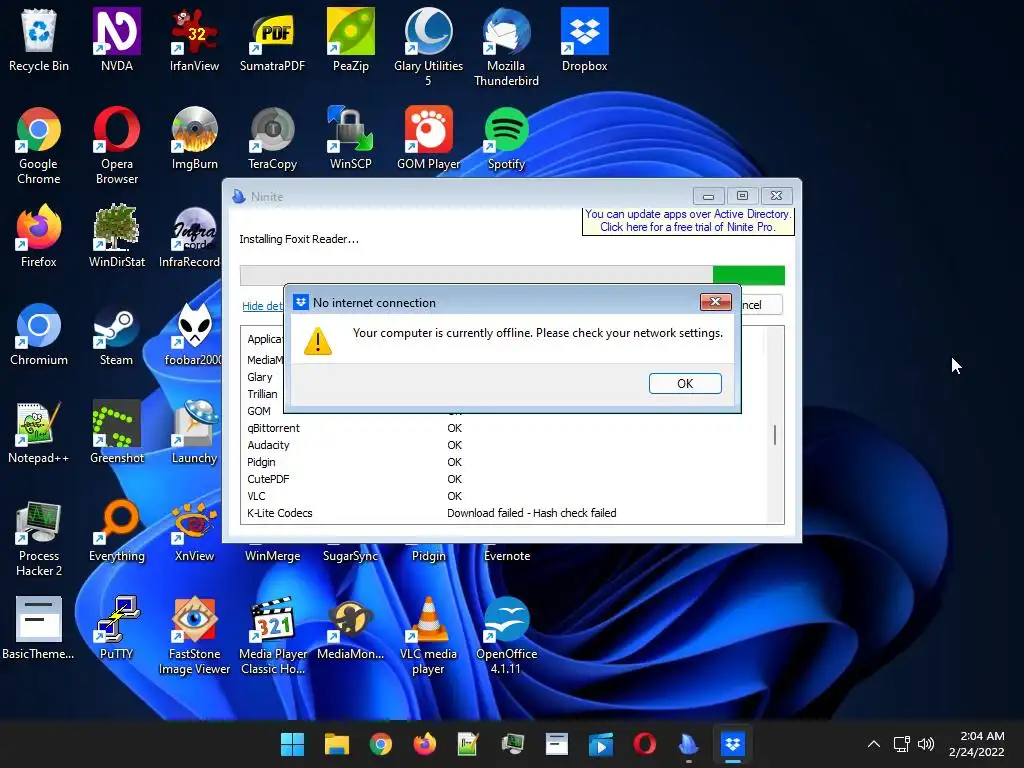Click the K-Lite Codecs download failed status
Image resolution: width=1024 pixels, height=768 pixels.
coord(532,513)
